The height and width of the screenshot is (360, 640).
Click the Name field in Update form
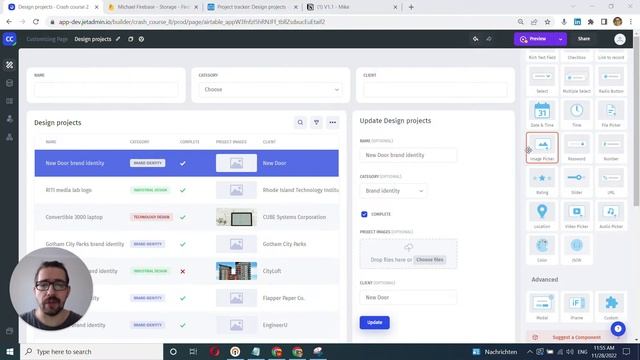point(408,155)
